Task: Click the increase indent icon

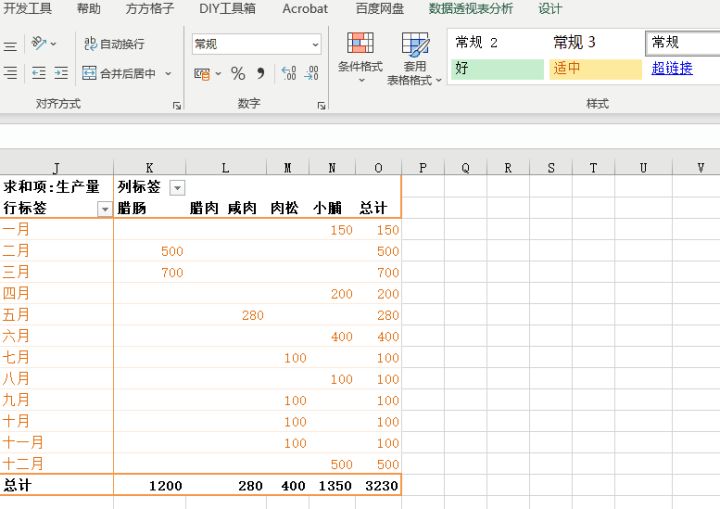Action: [x=61, y=73]
